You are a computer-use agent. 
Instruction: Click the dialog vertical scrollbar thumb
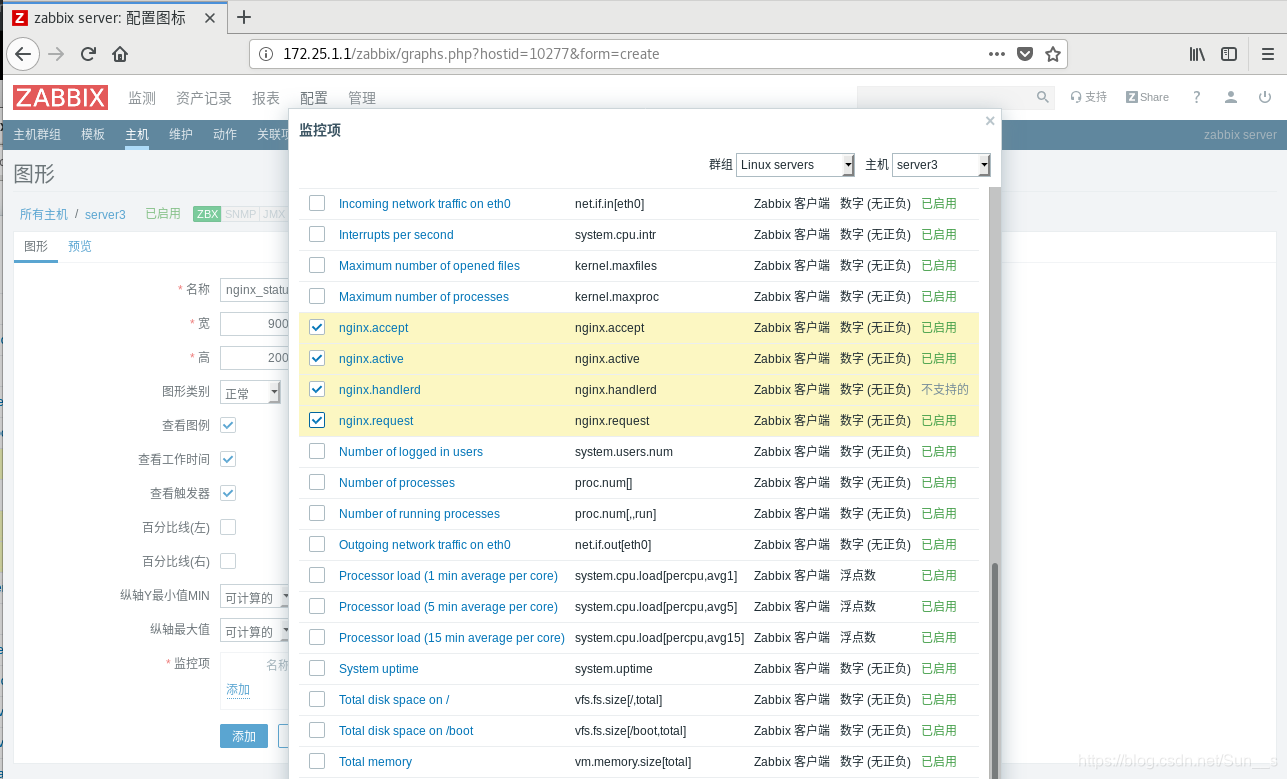click(995, 670)
